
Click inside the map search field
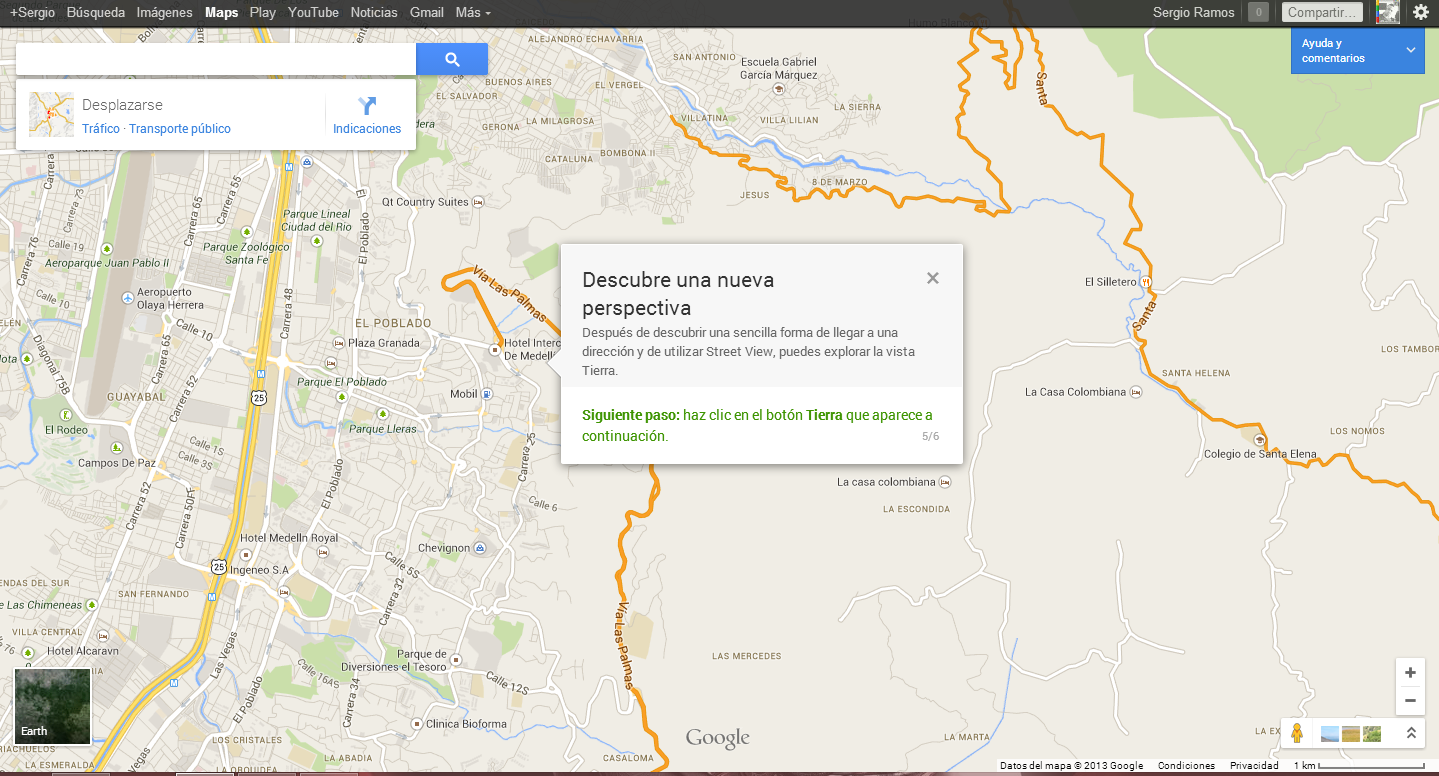click(216, 59)
